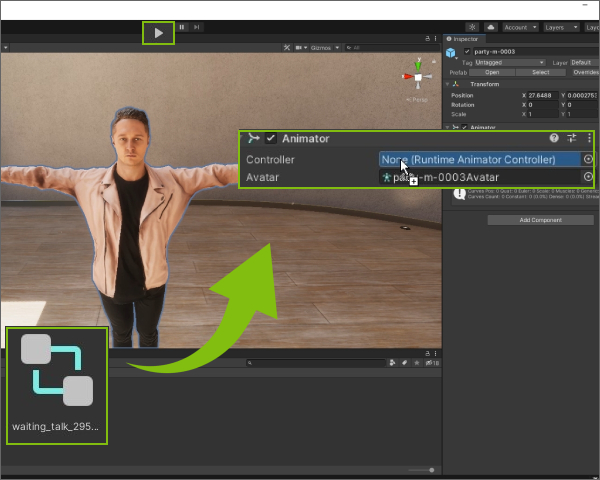Click the red X axis cone on orientation gizmo
Image resolution: width=600 pixels, height=480 pixels.
pos(407,77)
